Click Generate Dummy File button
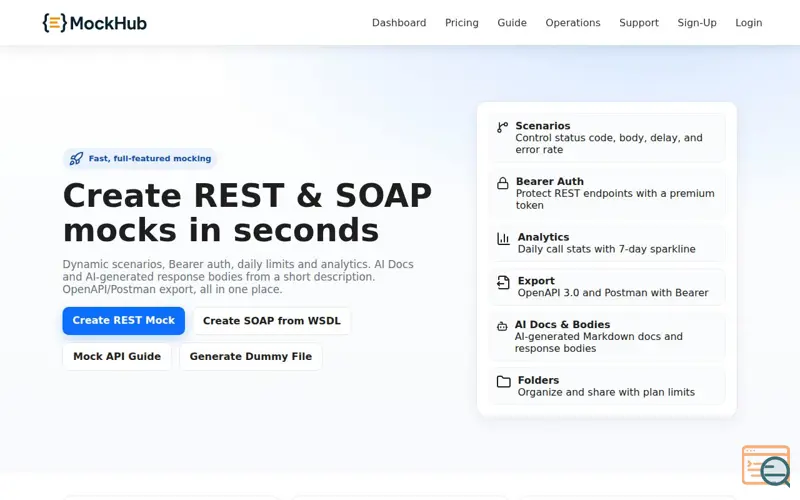The width and height of the screenshot is (800, 500). click(x=251, y=357)
